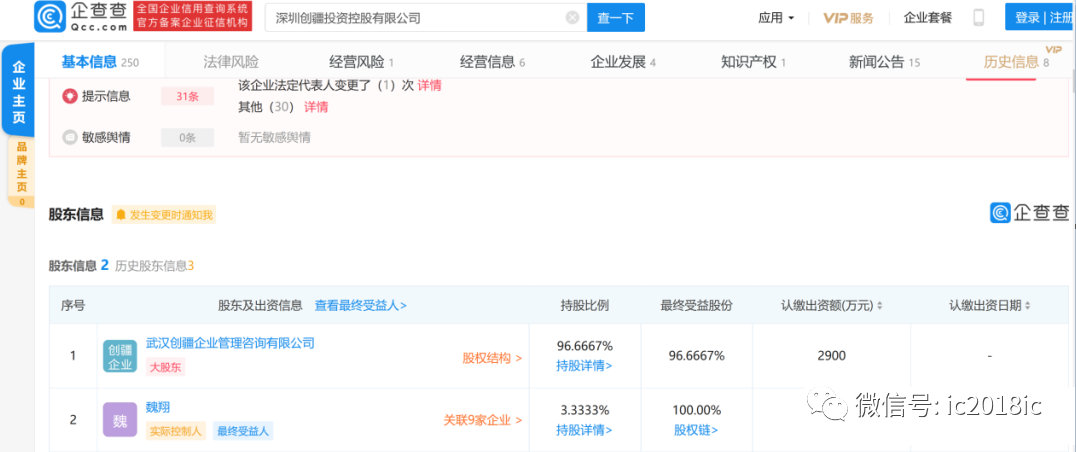Open 持股详情 under 3.3333%

584,430
